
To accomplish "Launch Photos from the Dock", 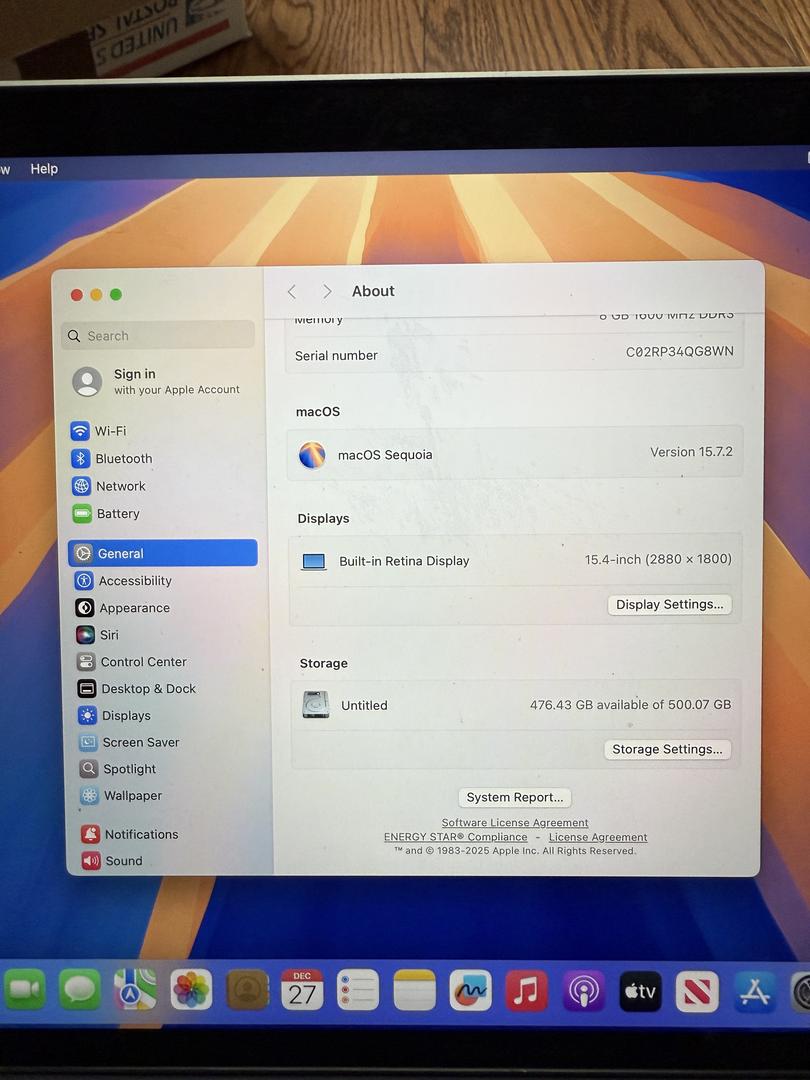I will [191, 991].
